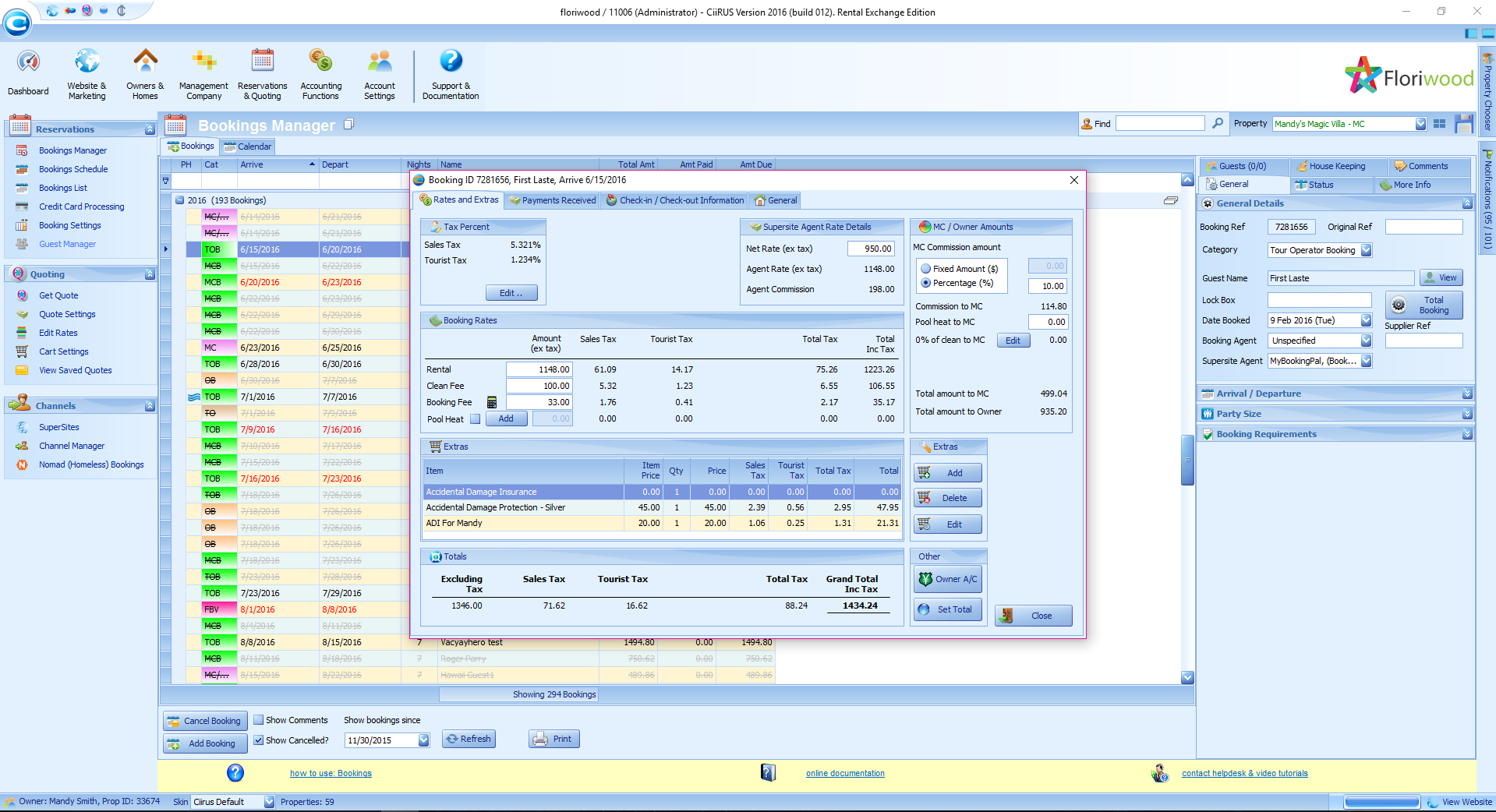1496x812 pixels.
Task: Click the Reservations & Quoting calendar icon
Action: pyautogui.click(x=262, y=61)
